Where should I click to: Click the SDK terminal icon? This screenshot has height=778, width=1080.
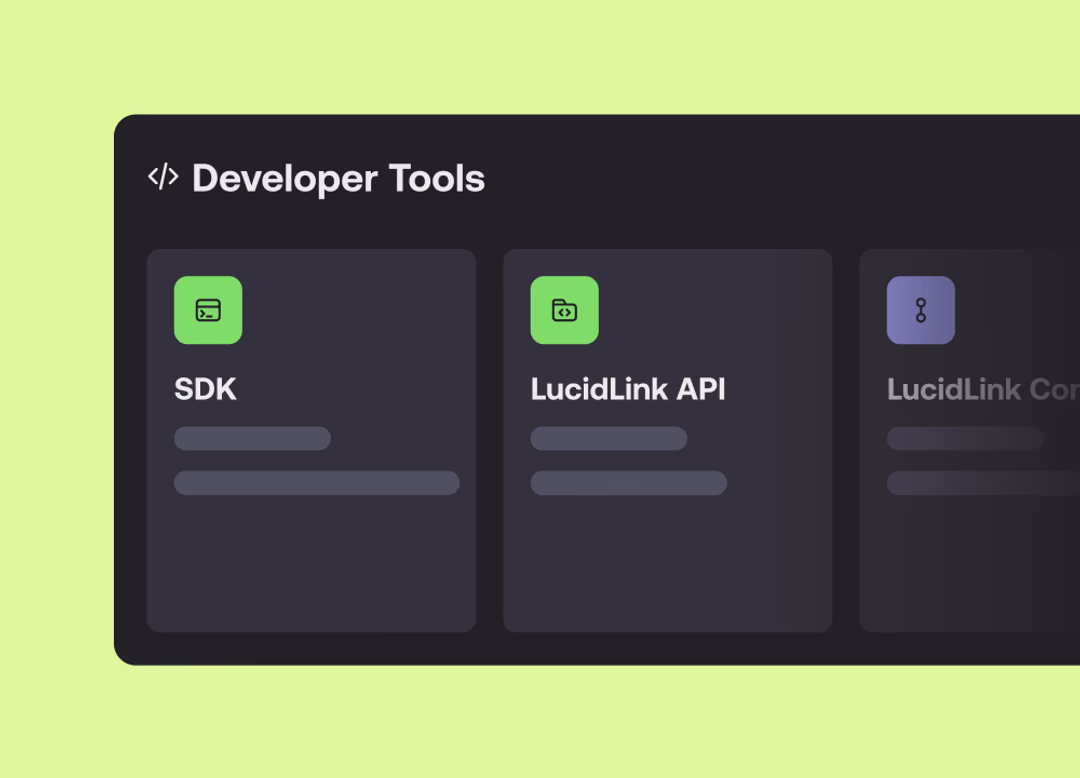click(208, 310)
